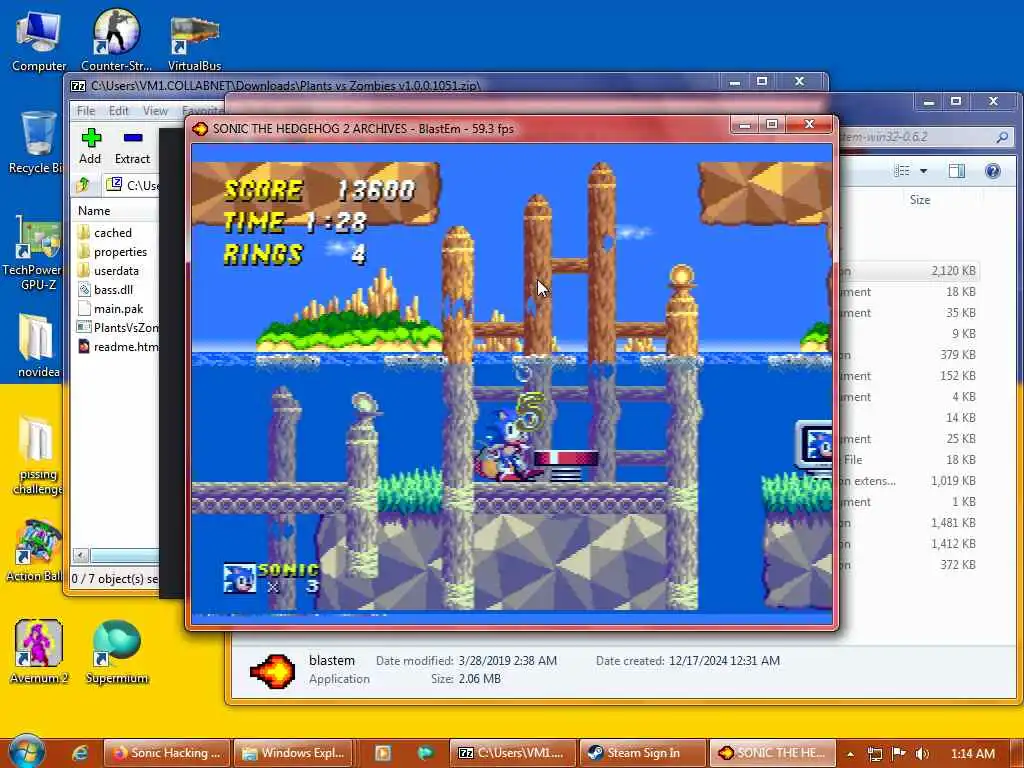This screenshot has width=1024, height=768.
Task: Open the 7-Zip View menu
Action: (x=155, y=110)
